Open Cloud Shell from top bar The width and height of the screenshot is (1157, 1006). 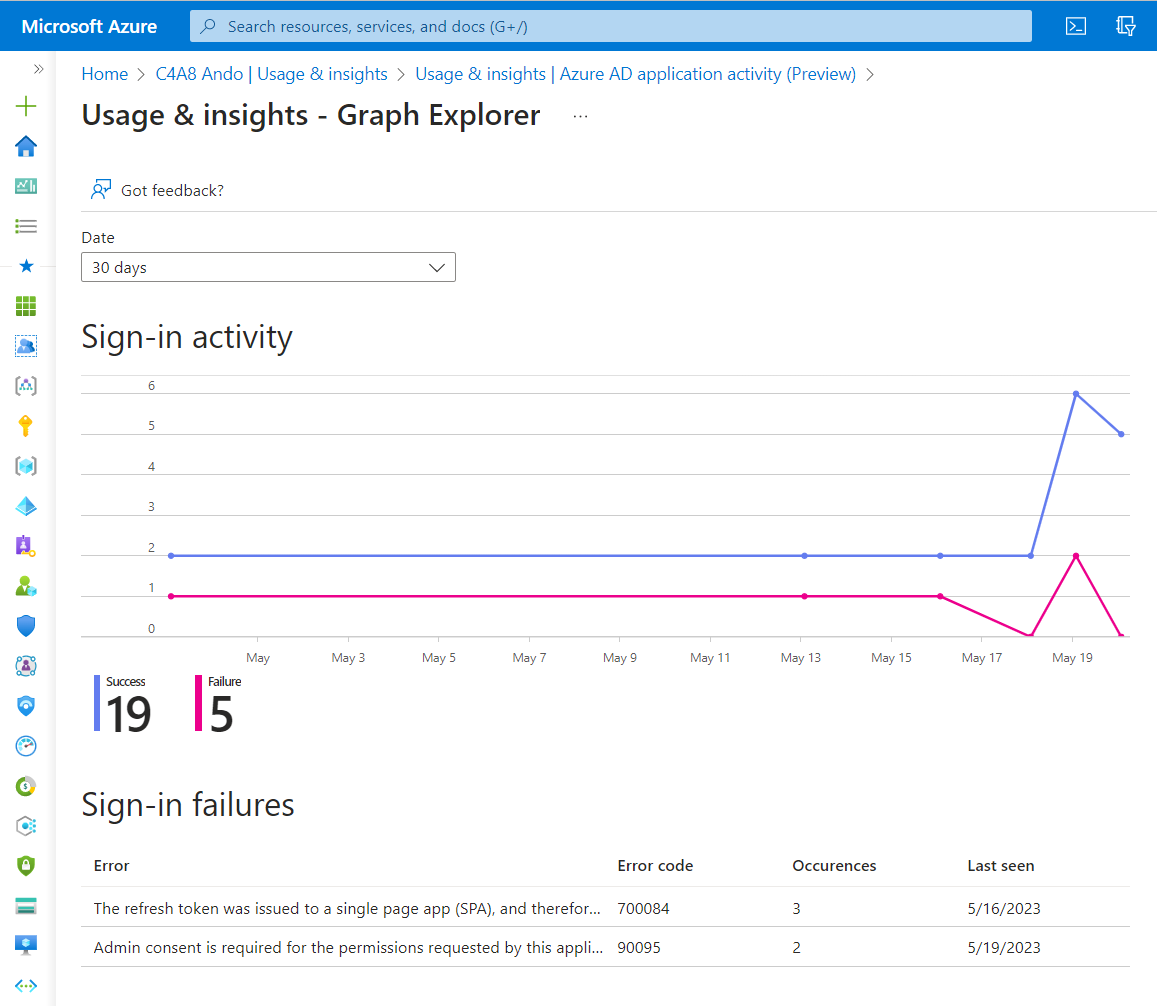point(1076,26)
